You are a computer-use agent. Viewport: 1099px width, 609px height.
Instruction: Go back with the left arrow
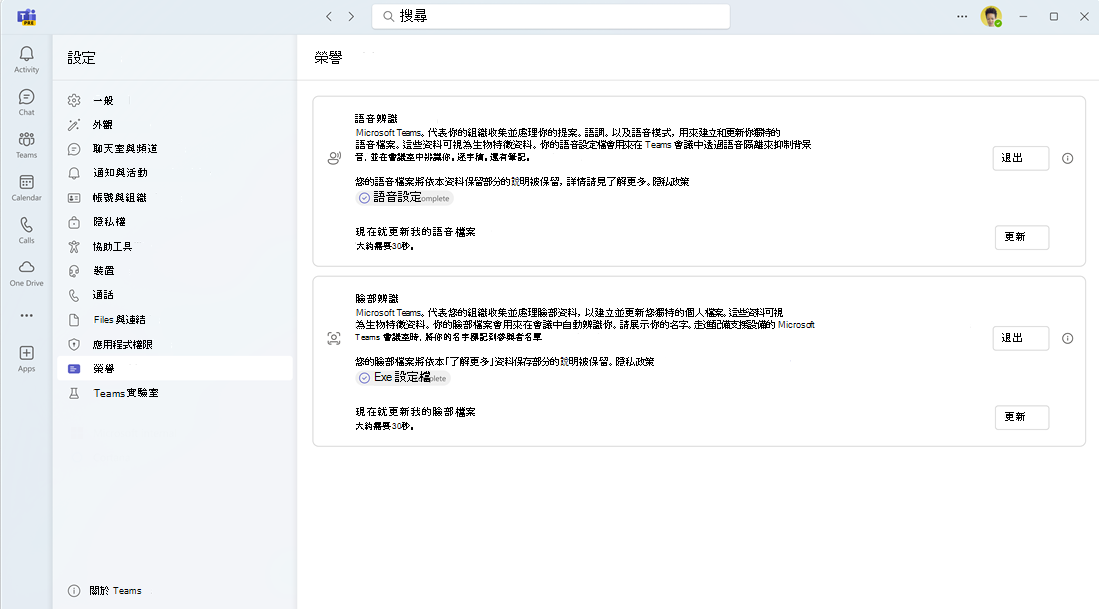(x=329, y=16)
